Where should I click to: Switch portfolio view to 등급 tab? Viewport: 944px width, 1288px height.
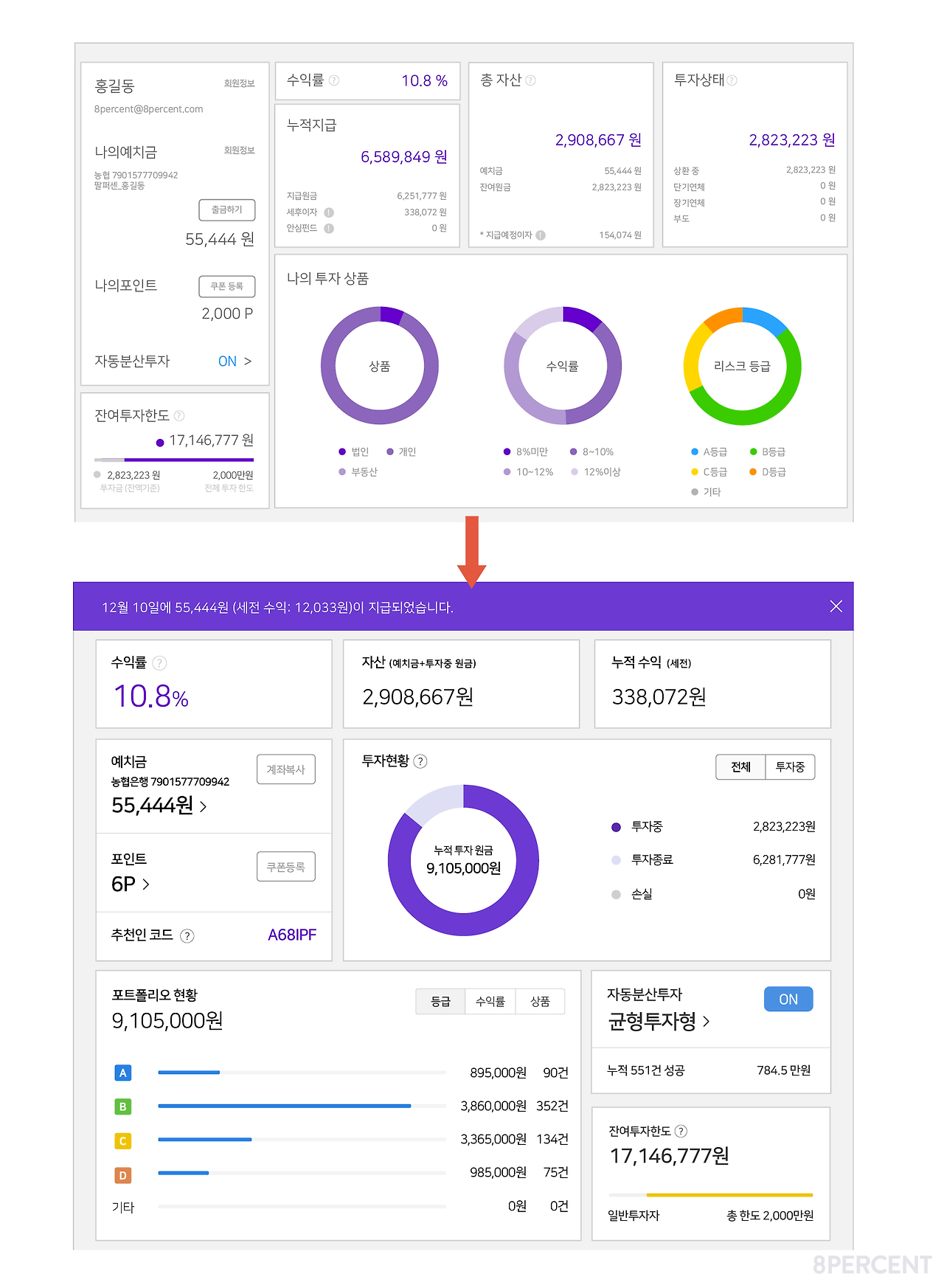click(x=440, y=1002)
